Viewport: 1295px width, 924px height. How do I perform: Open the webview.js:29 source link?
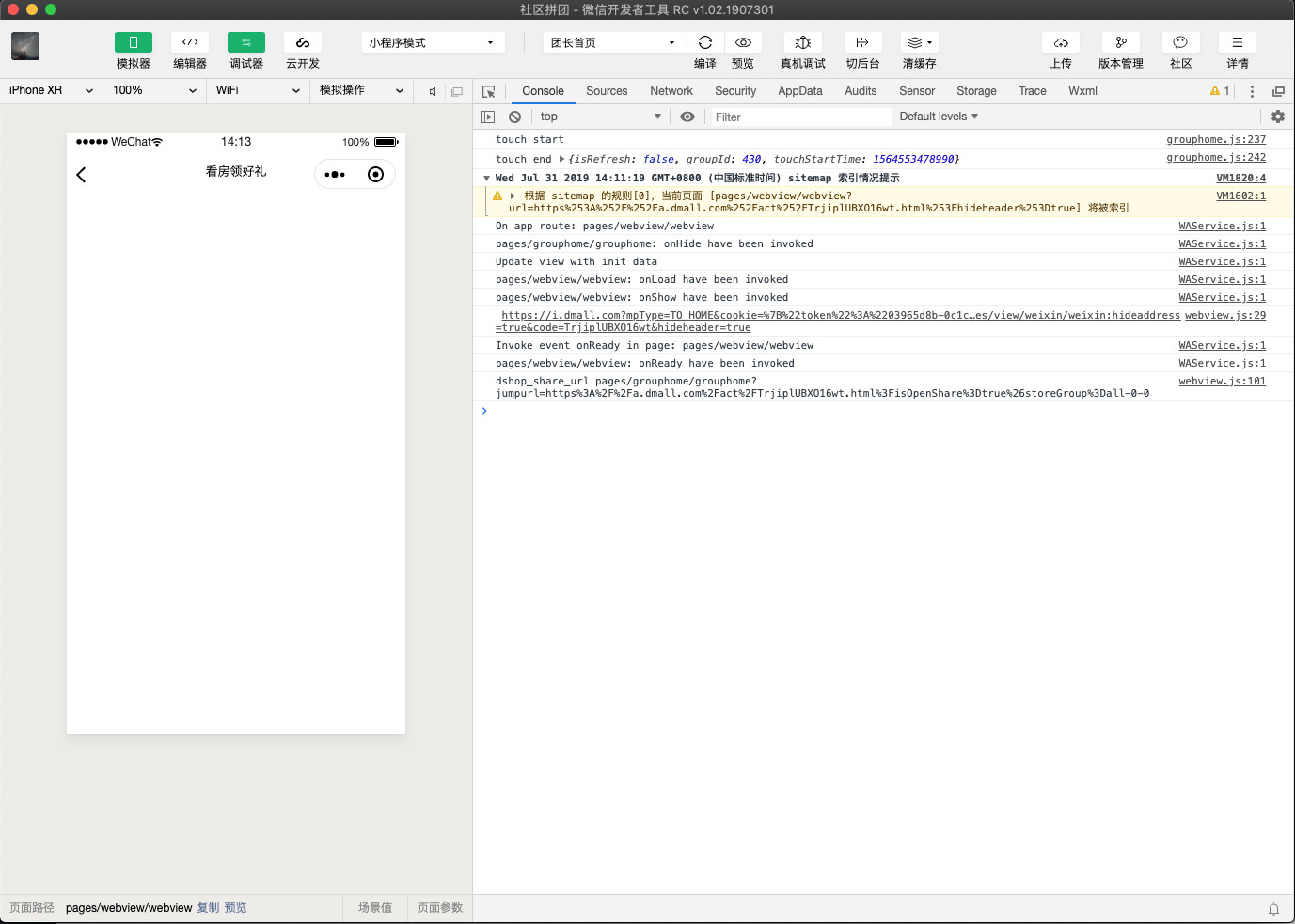pyautogui.click(x=1225, y=315)
